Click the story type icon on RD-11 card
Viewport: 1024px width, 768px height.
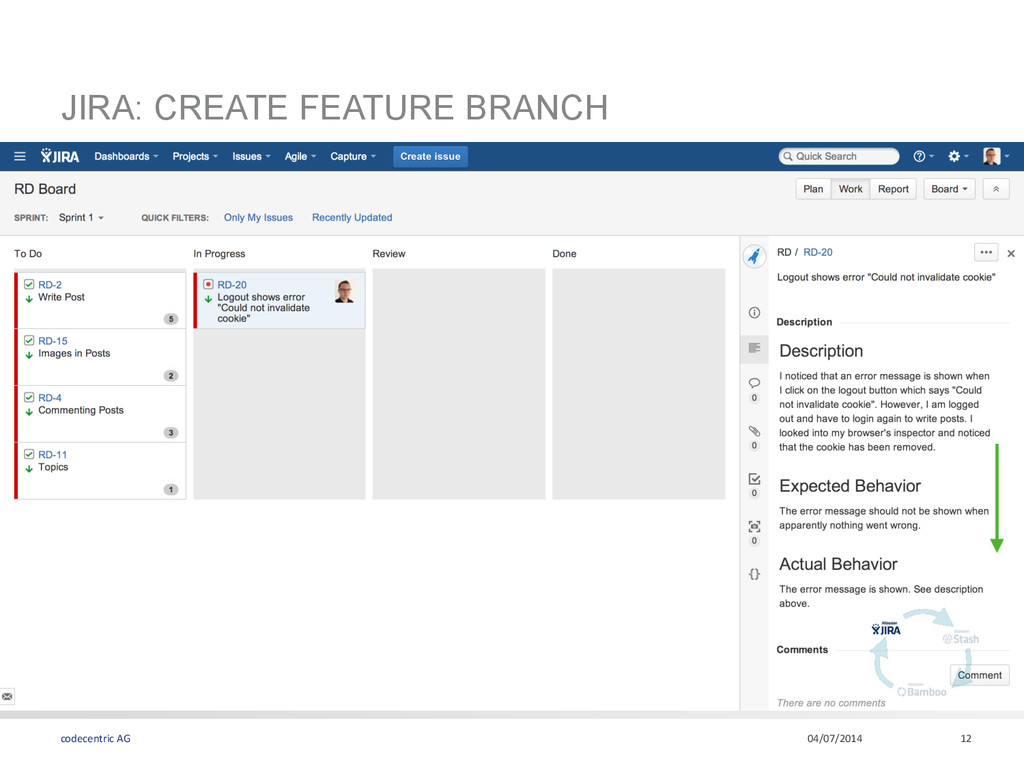tap(29, 454)
